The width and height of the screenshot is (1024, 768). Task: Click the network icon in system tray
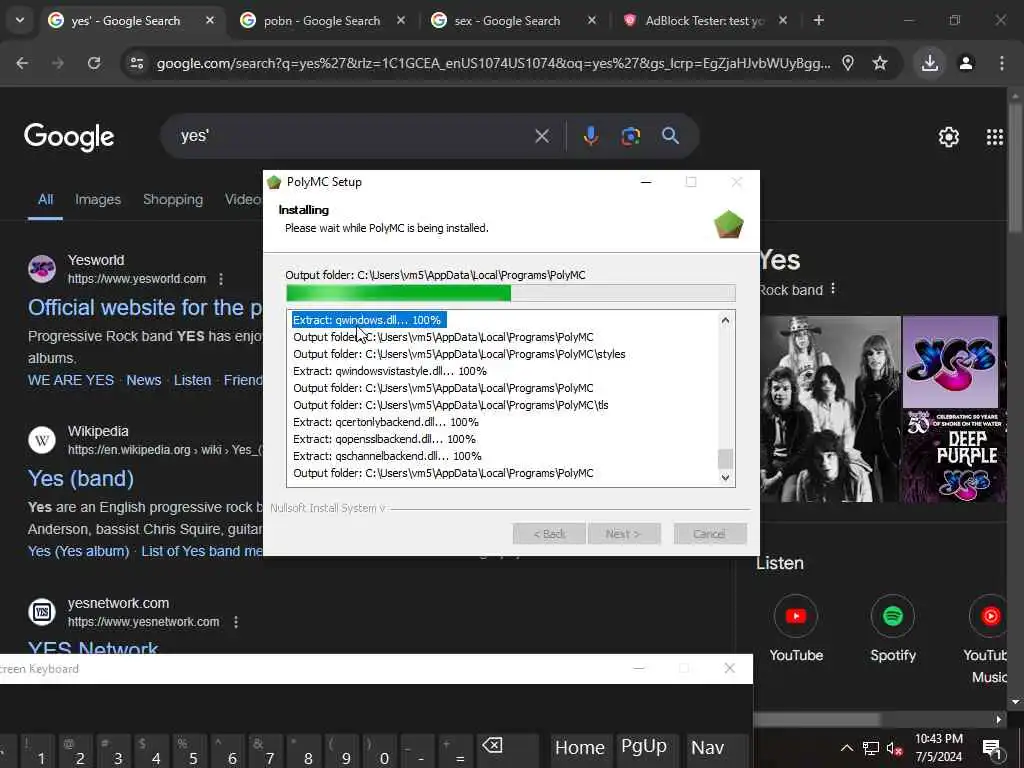pos(871,748)
